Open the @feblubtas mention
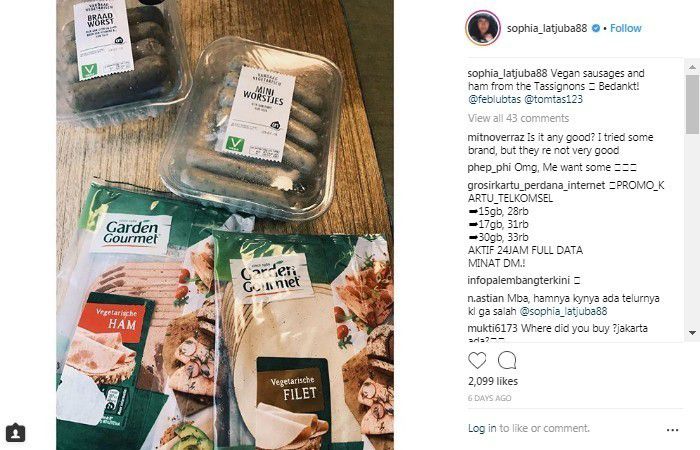Viewport: 700px width, 450px height. pyautogui.click(x=494, y=99)
